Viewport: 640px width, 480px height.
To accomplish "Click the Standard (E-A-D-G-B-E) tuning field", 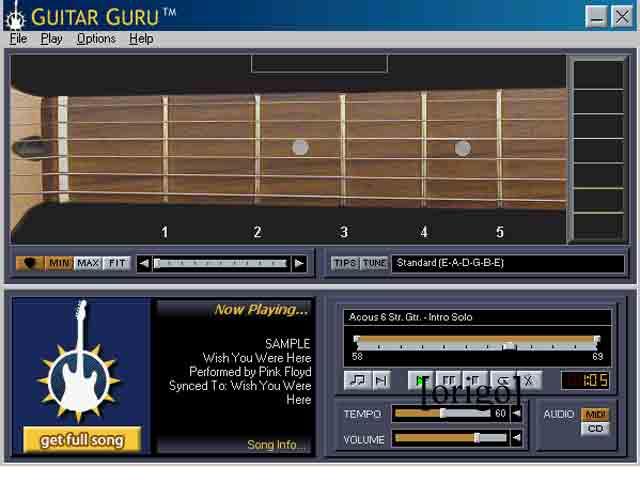I will [x=508, y=263].
